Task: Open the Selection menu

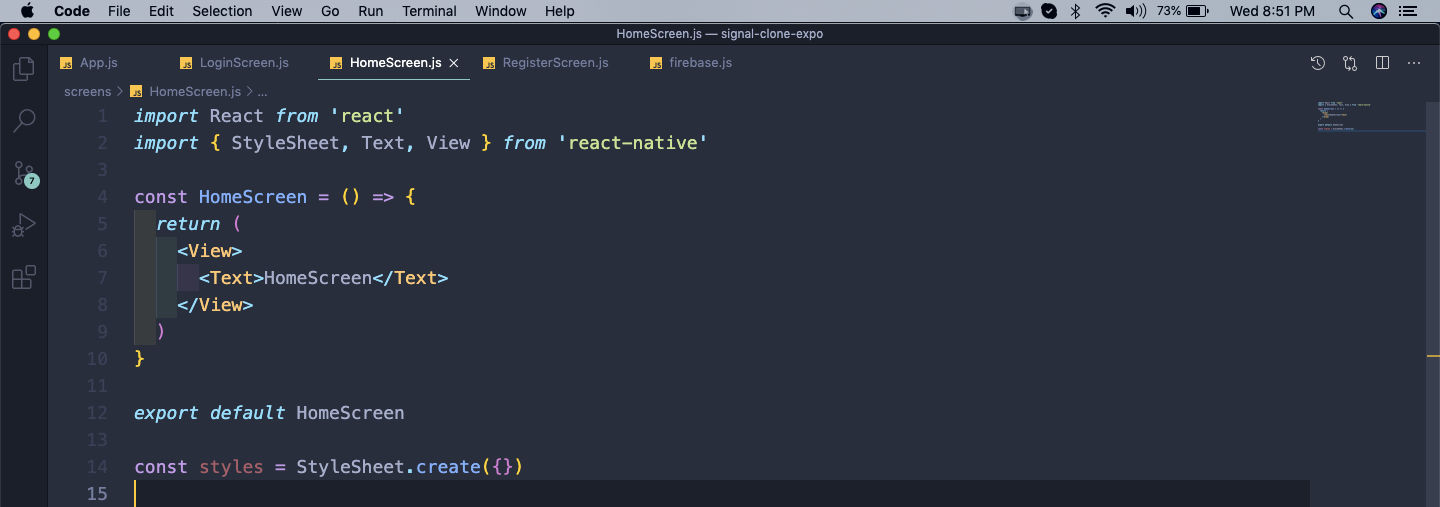Action: point(222,11)
